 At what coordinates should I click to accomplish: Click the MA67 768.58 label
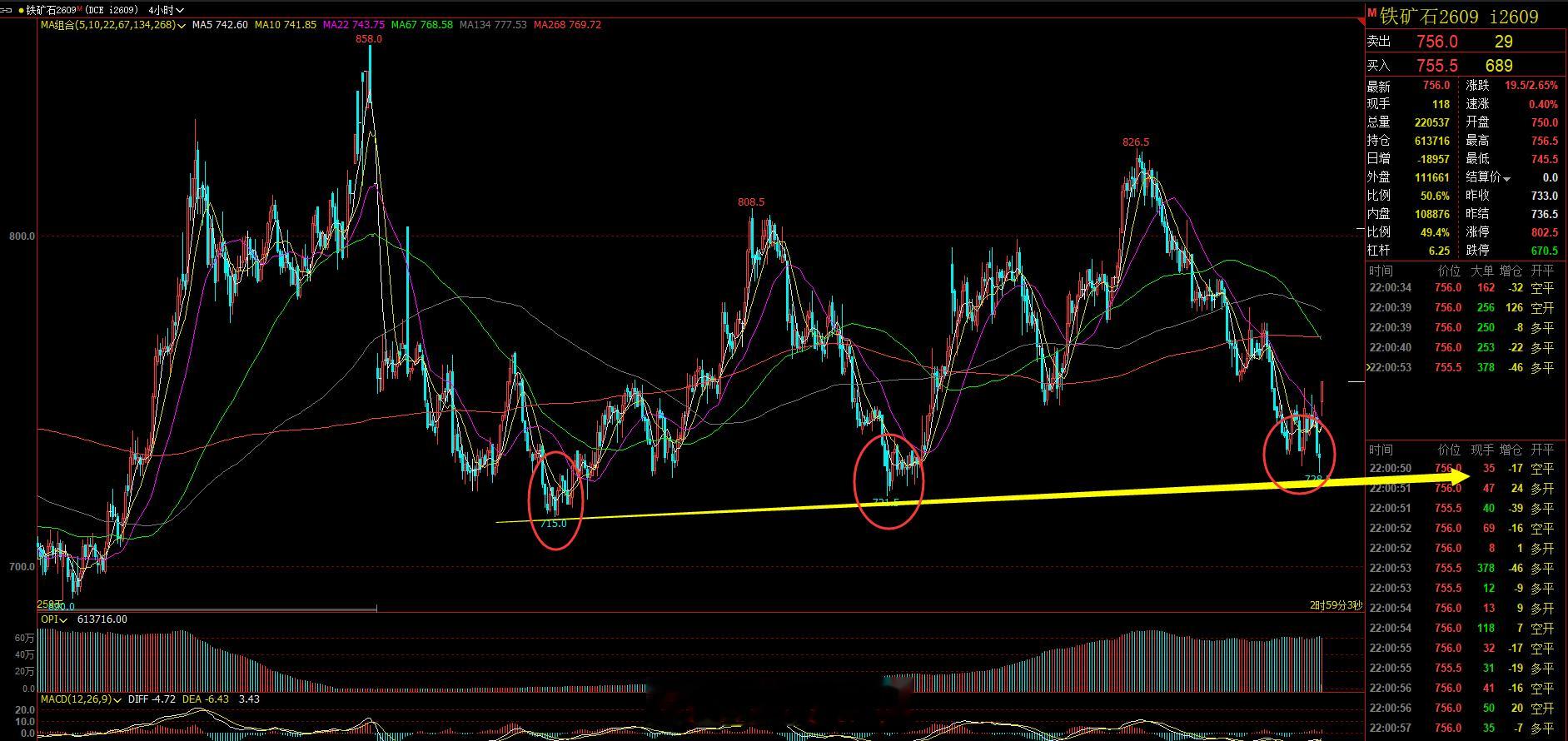[x=422, y=25]
